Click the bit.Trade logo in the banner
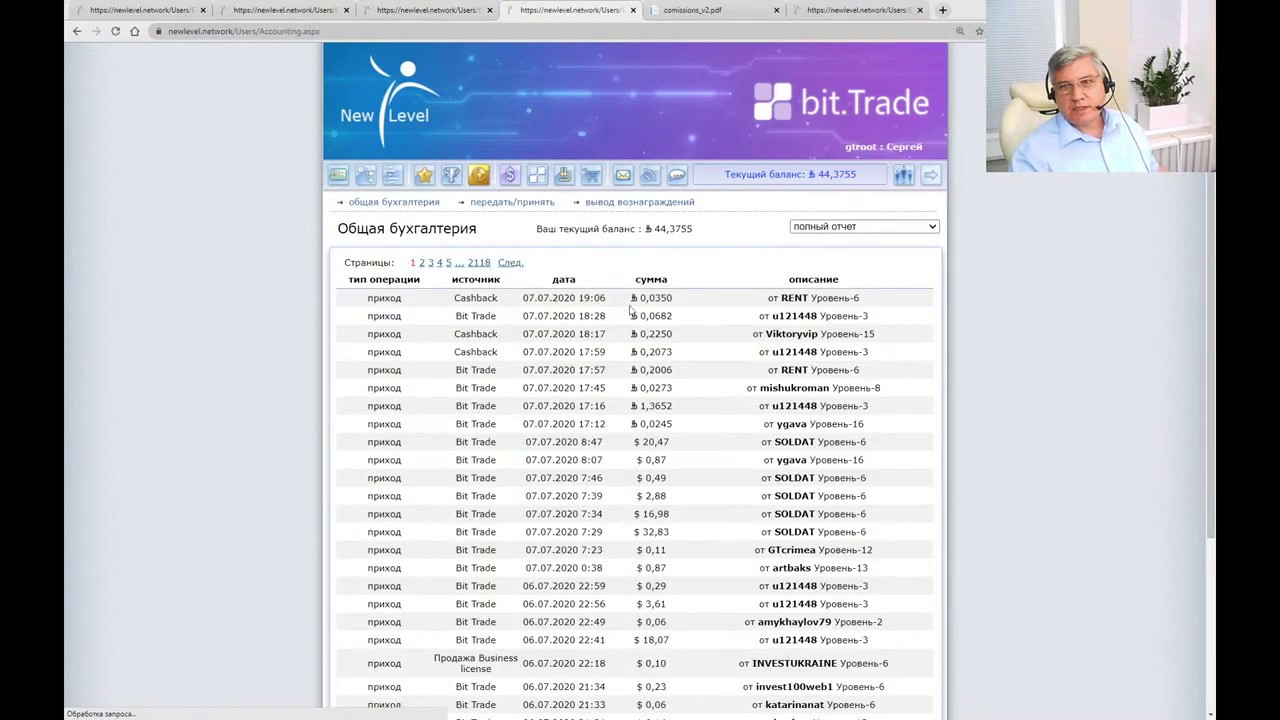Viewport: 1280px width, 720px height. coord(841,102)
